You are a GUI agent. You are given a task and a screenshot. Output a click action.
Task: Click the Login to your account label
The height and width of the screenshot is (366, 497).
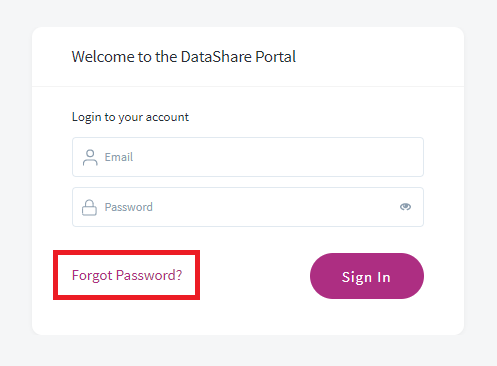[x=130, y=117]
